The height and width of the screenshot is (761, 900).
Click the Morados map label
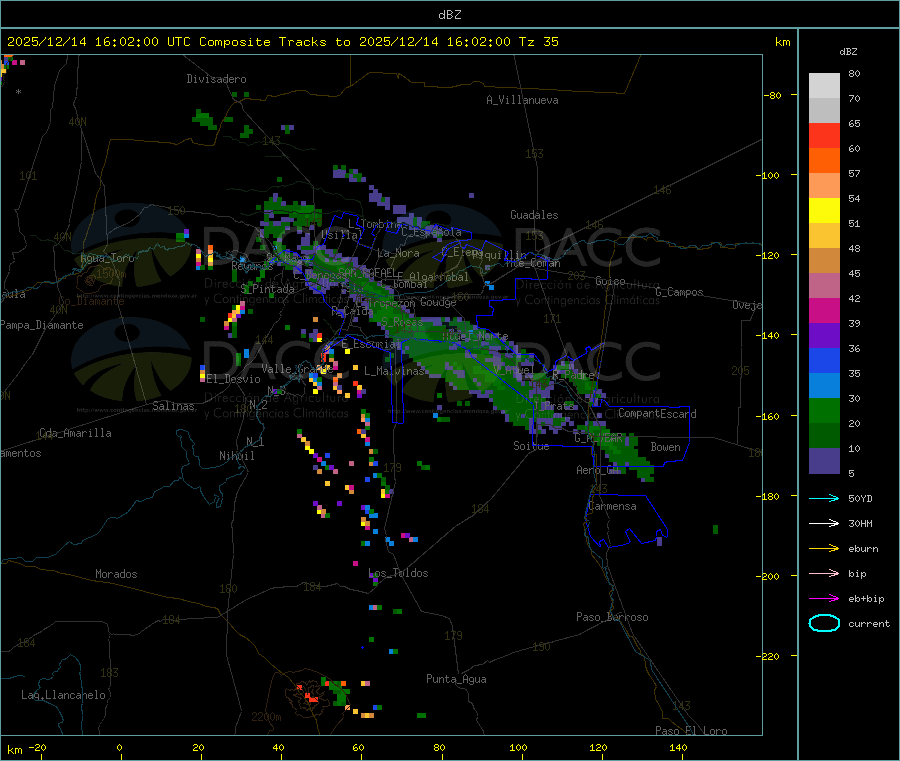[x=116, y=574]
